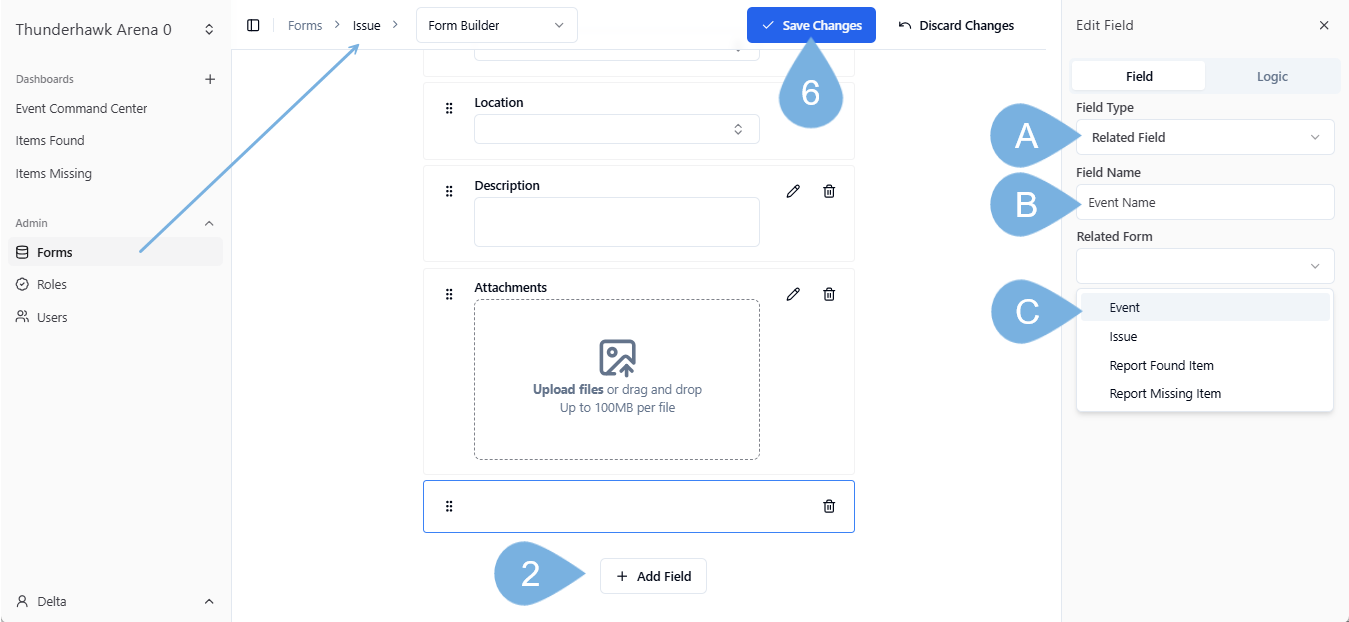Open the Form Builder view dropdown
Image resolution: width=1349 pixels, height=622 pixels.
pos(496,25)
